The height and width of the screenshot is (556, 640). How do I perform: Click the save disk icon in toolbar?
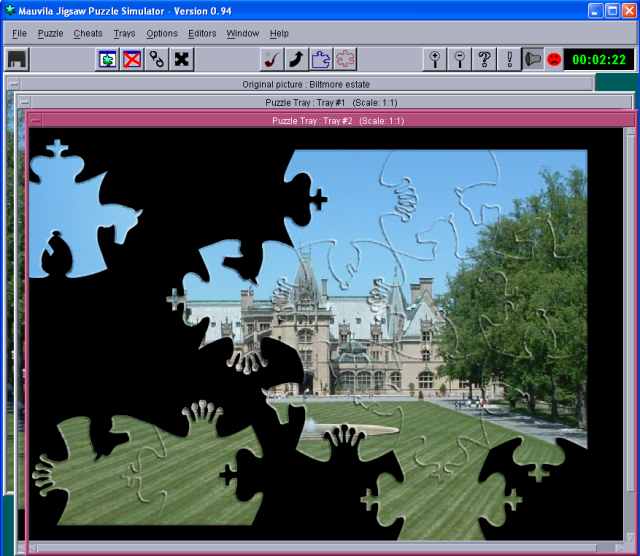[17, 59]
